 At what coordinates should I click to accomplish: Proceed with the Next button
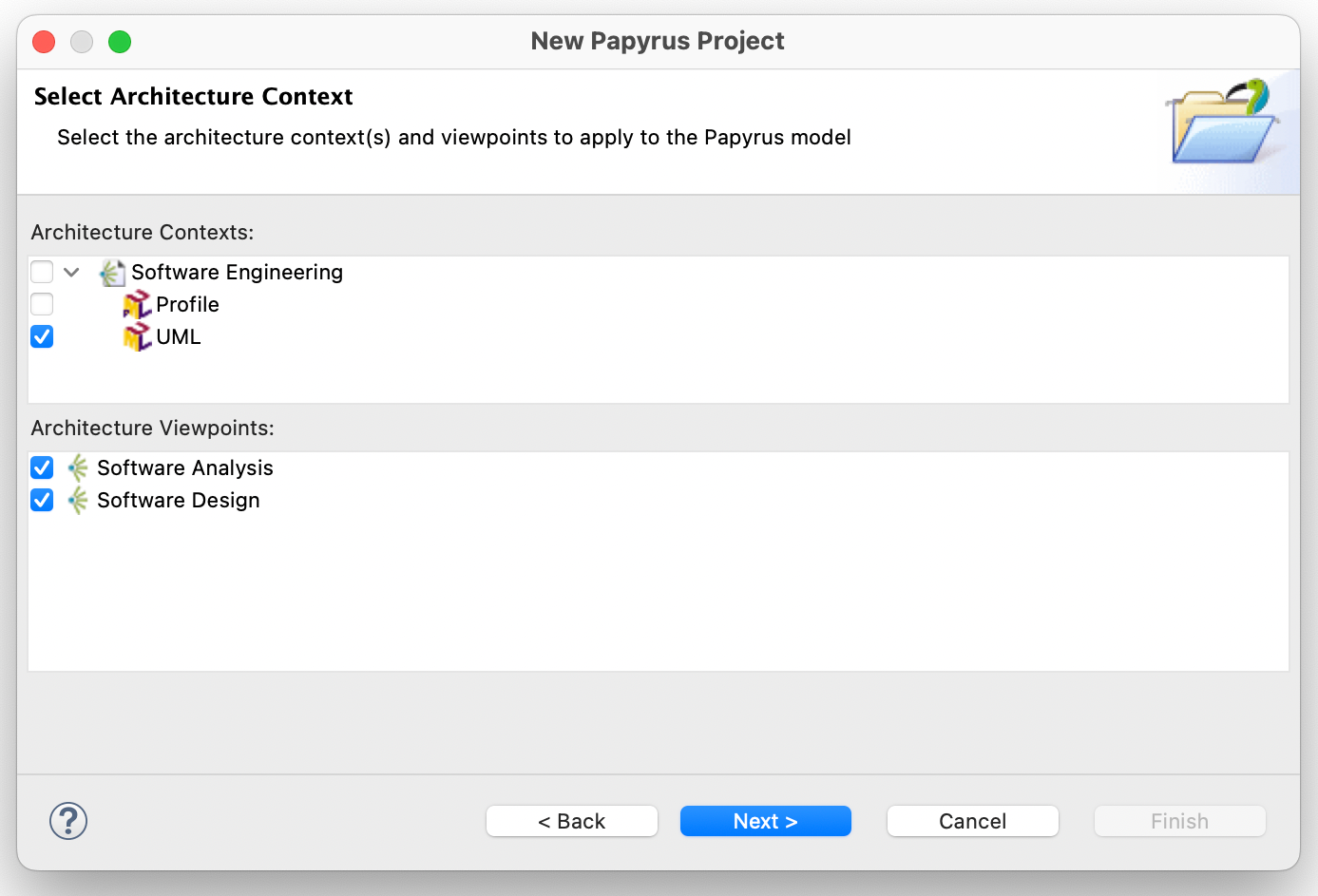[x=766, y=821]
